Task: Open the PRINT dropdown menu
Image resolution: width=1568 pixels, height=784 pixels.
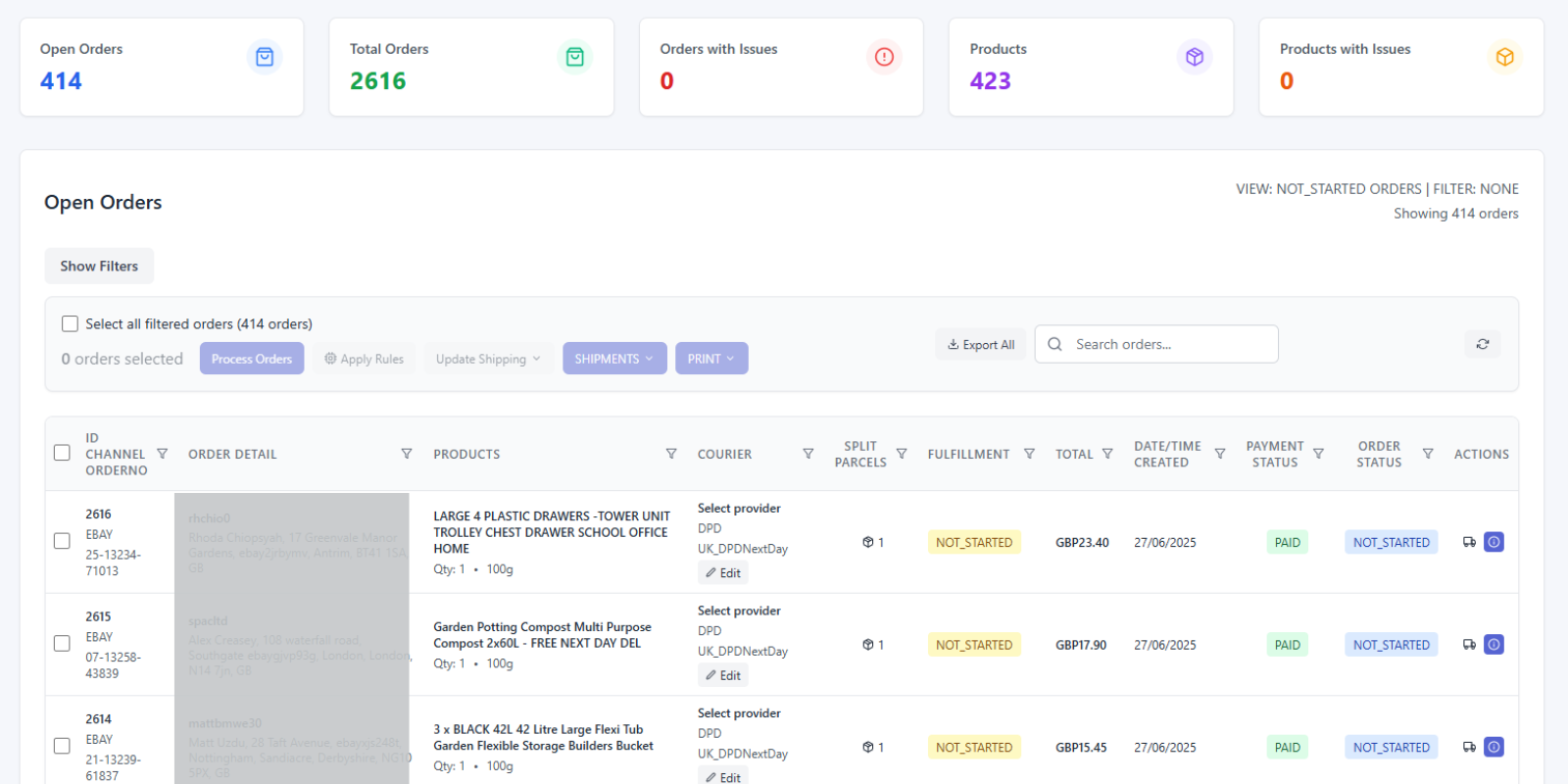Action: [x=711, y=359]
